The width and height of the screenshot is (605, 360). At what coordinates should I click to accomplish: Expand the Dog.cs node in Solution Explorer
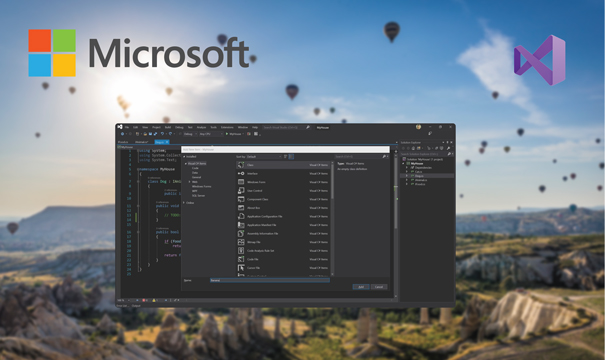click(x=407, y=176)
